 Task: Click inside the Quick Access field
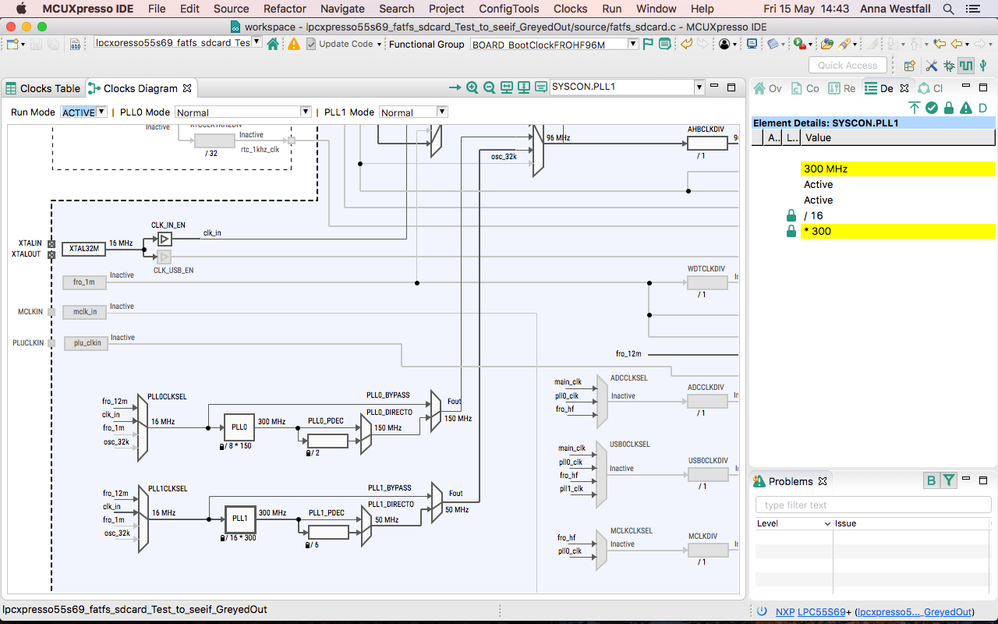846,64
